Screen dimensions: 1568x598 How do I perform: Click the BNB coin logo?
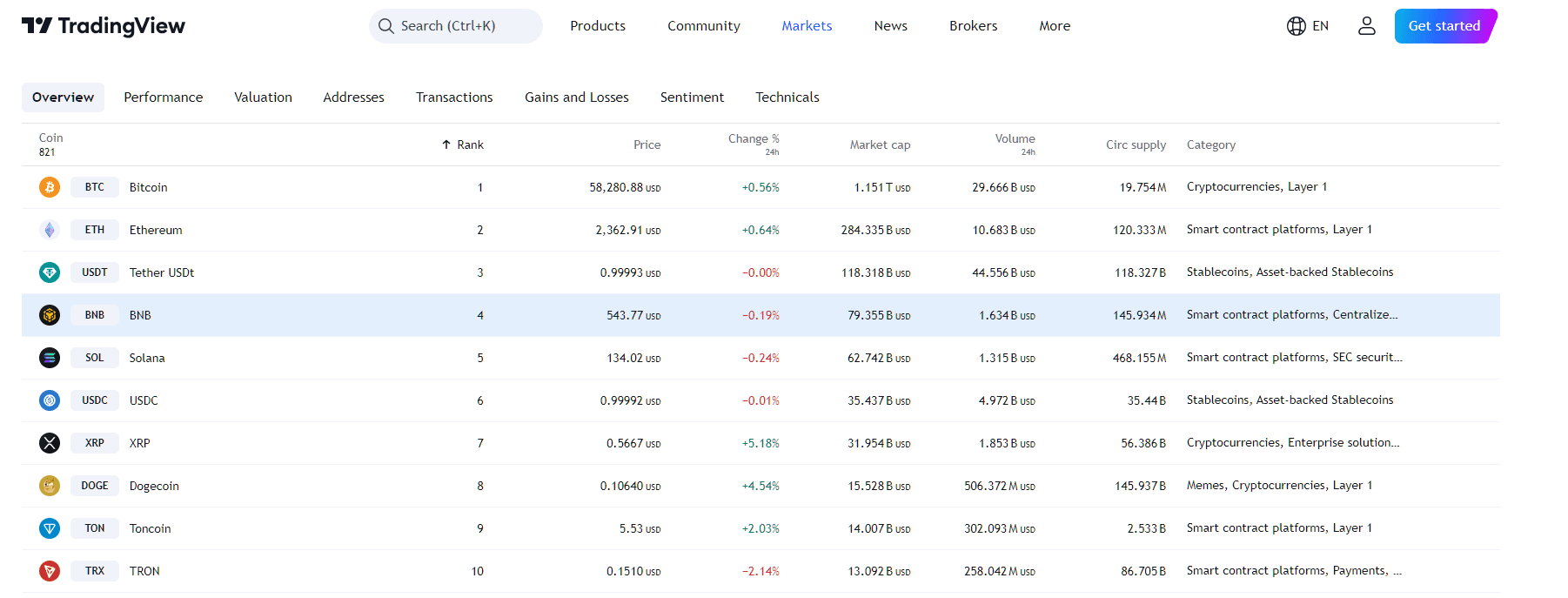pyautogui.click(x=50, y=315)
